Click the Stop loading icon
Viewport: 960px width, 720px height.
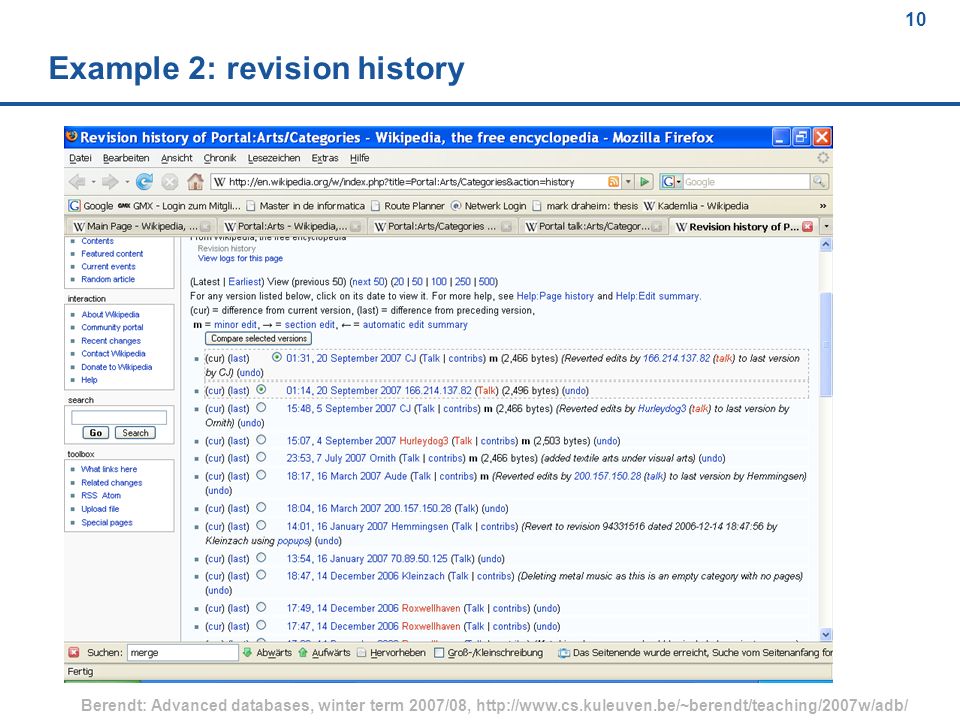(170, 182)
